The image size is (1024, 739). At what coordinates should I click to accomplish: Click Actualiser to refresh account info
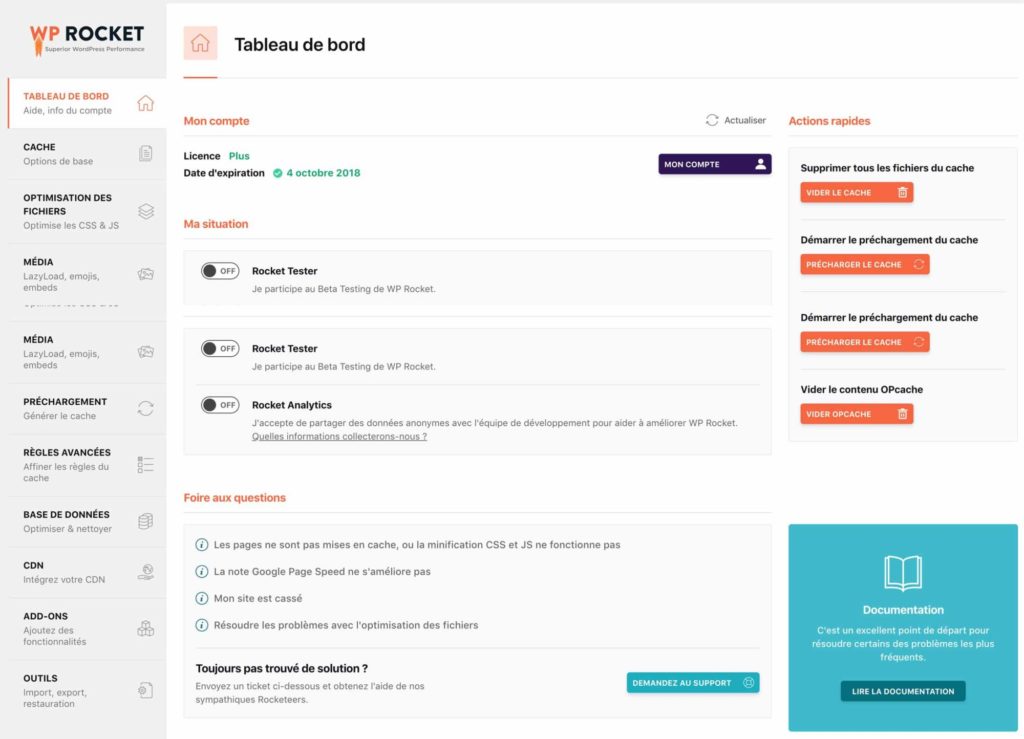(736, 120)
